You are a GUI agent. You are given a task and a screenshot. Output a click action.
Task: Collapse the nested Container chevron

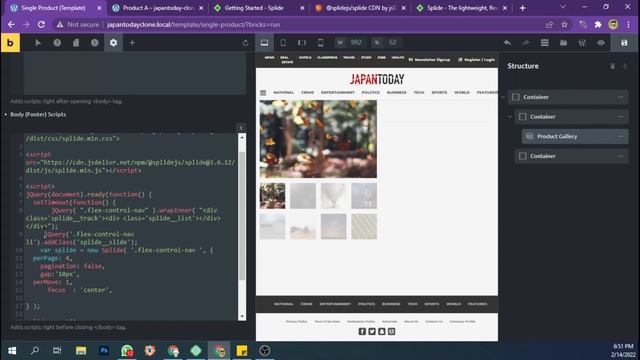(510, 117)
